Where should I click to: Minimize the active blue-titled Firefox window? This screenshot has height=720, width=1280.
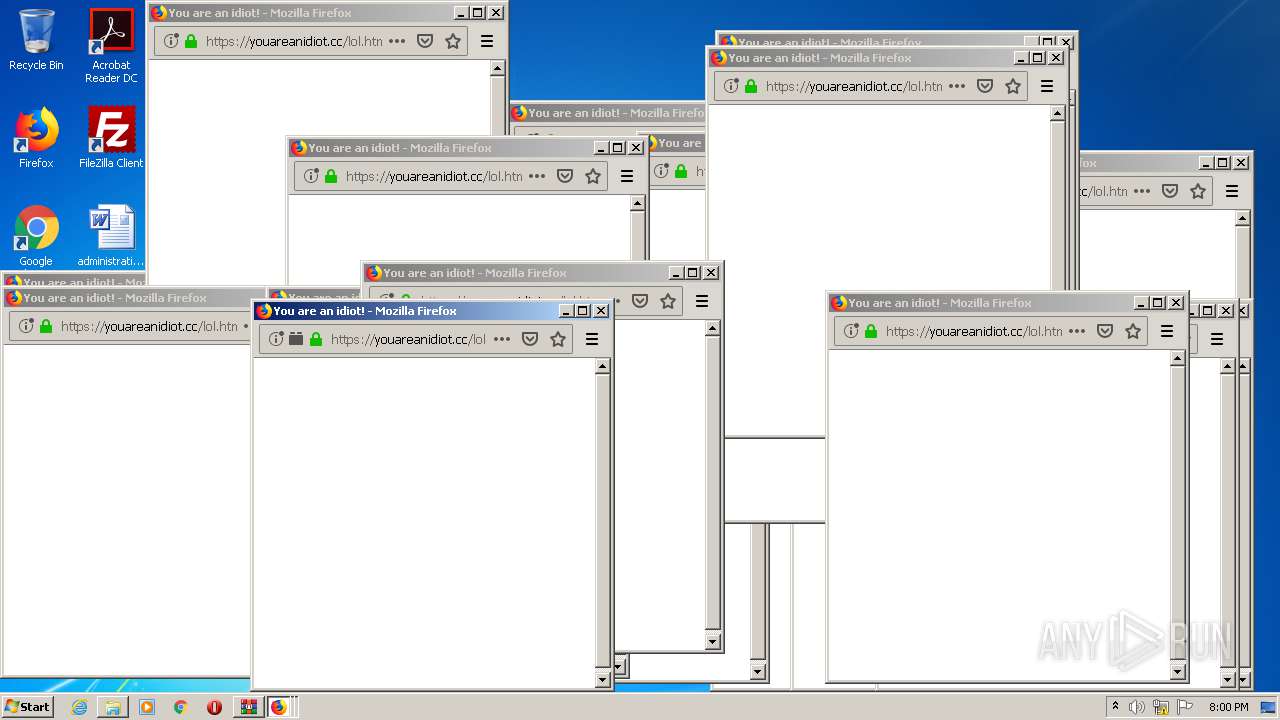click(566, 311)
